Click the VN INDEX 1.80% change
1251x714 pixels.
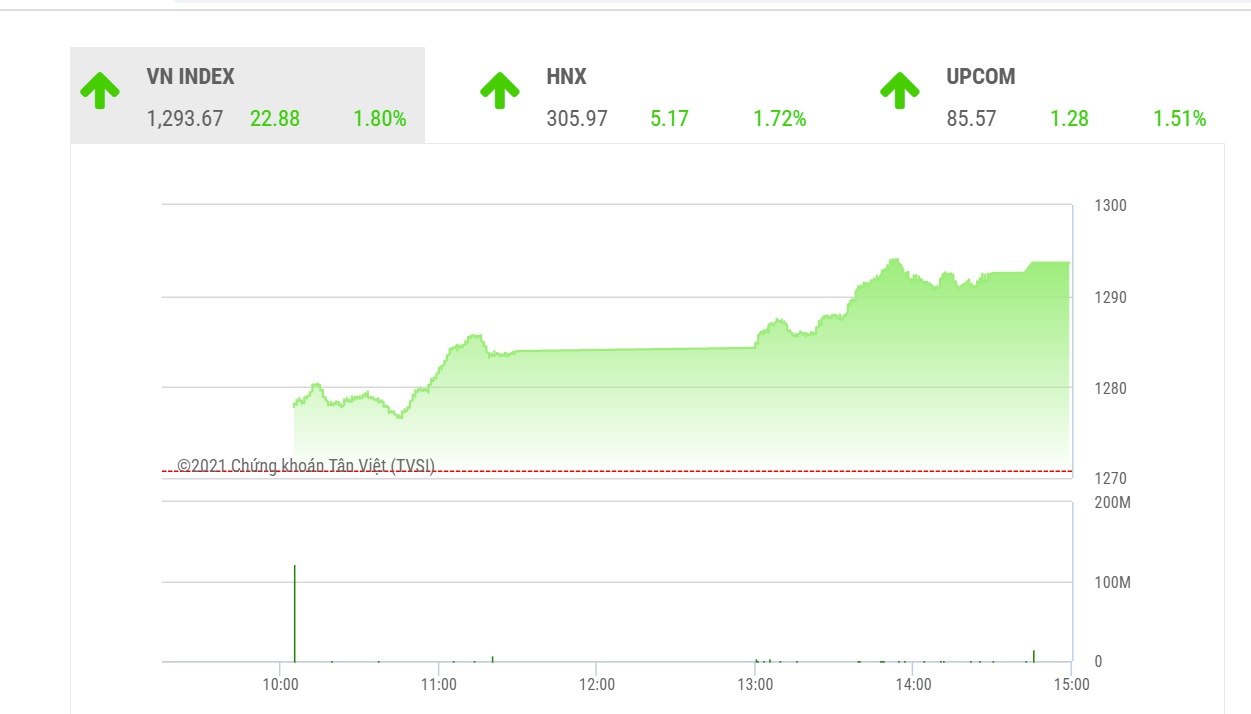click(379, 119)
